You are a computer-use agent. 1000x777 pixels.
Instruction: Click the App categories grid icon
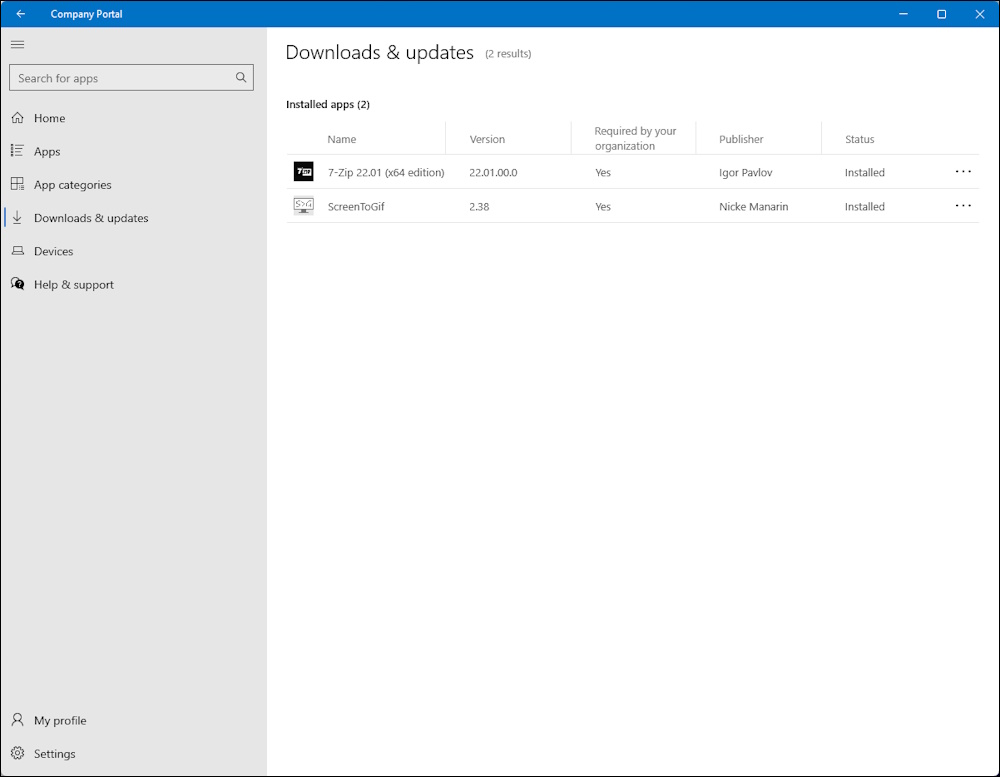[17, 184]
